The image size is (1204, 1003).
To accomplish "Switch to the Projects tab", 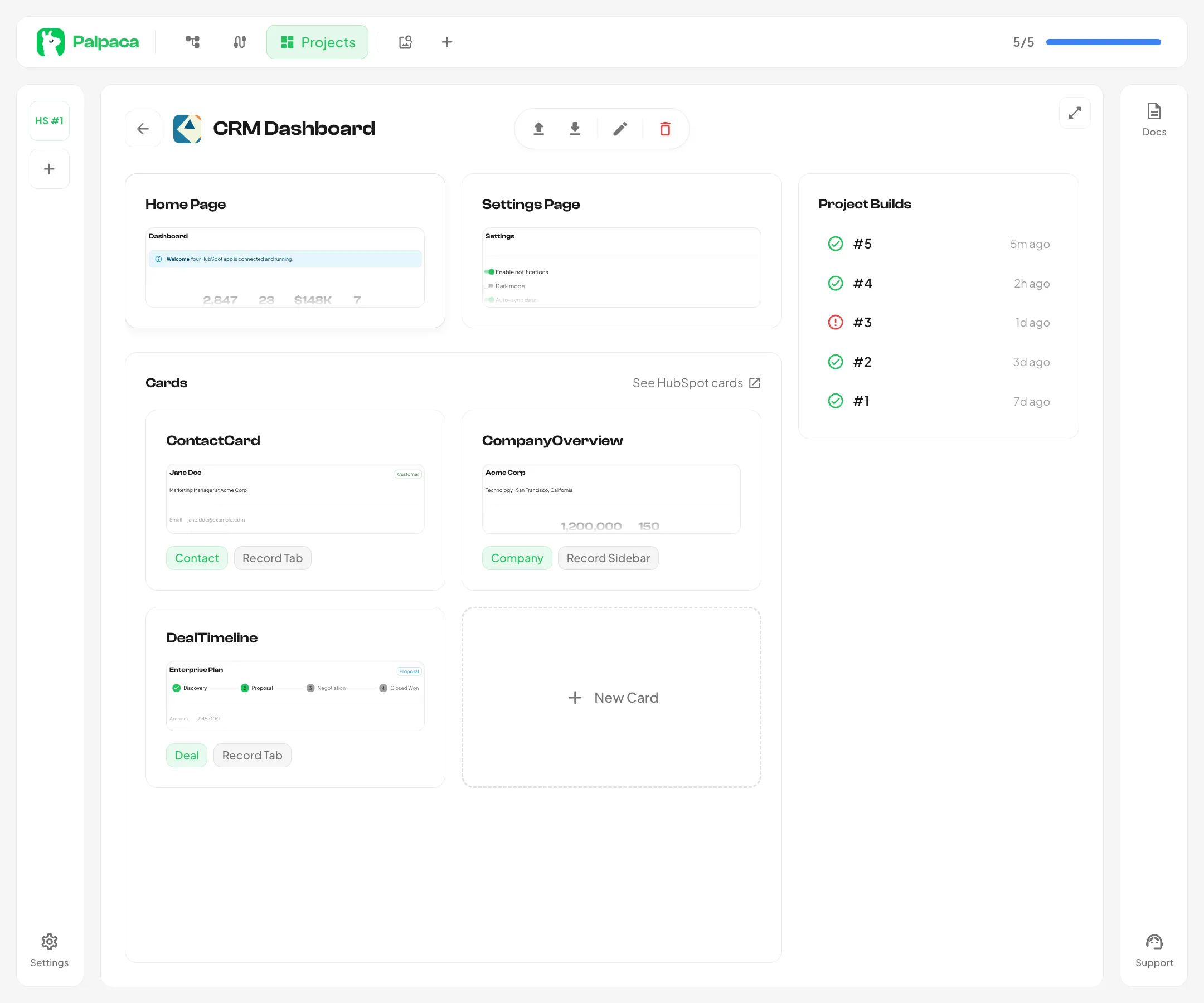I will 317,42.
